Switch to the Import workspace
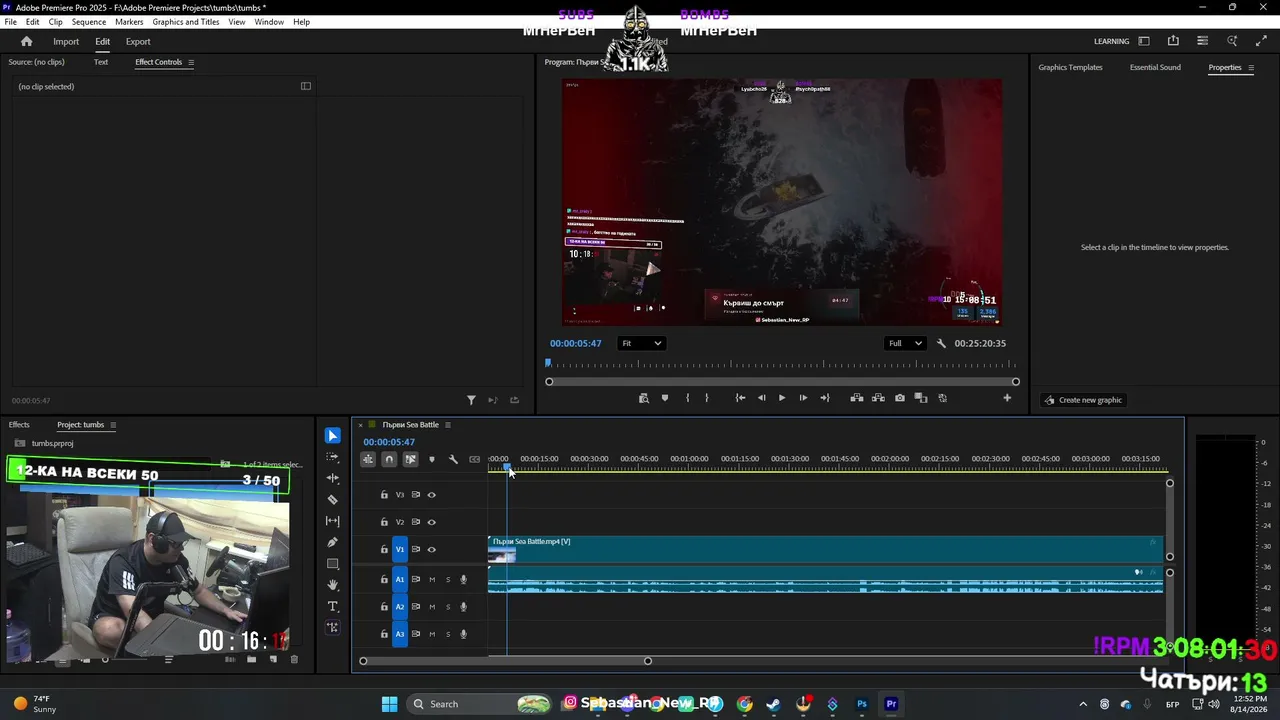This screenshot has width=1280, height=720. pyautogui.click(x=66, y=42)
